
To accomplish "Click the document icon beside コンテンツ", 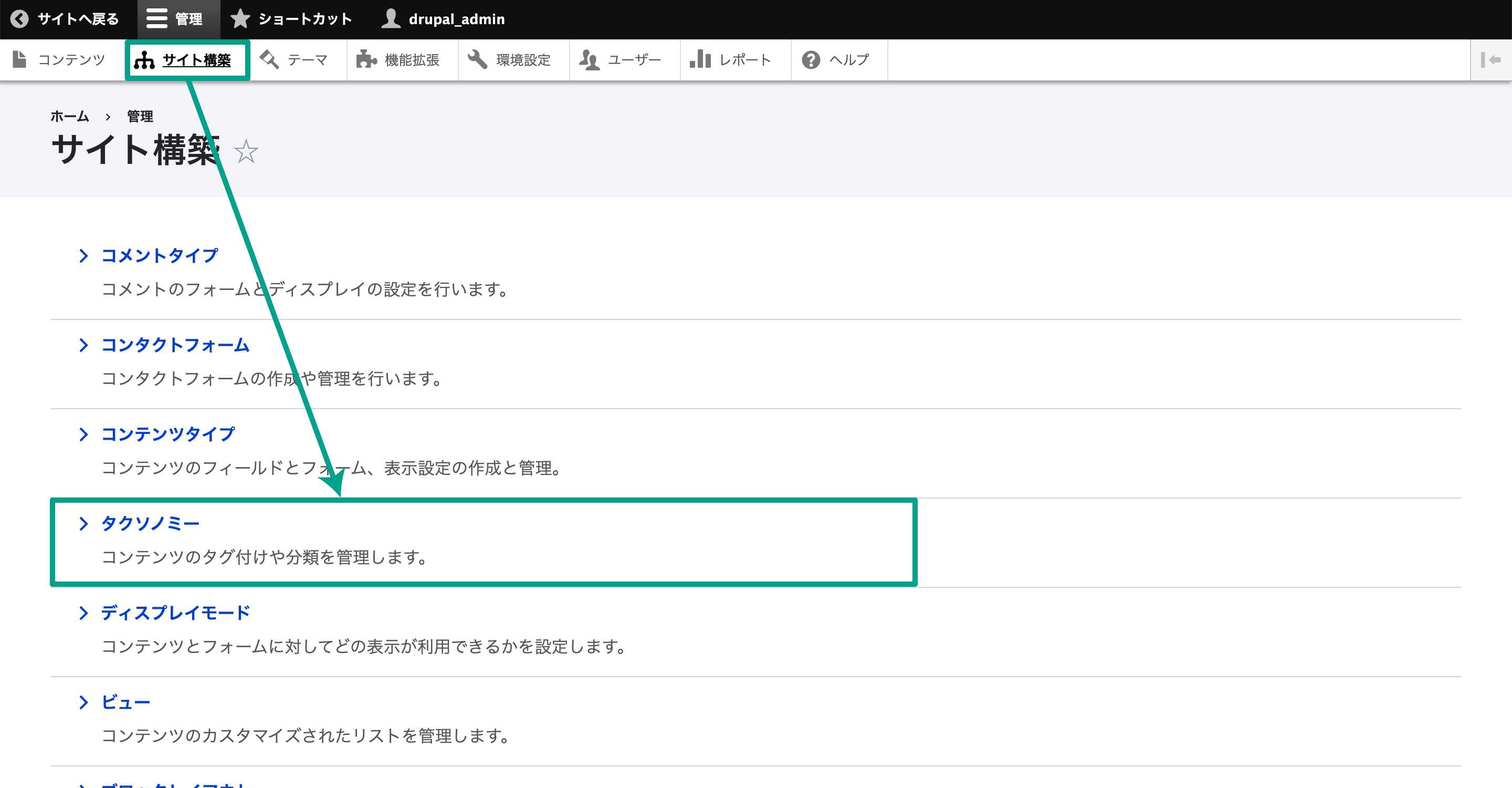I will coord(19,59).
